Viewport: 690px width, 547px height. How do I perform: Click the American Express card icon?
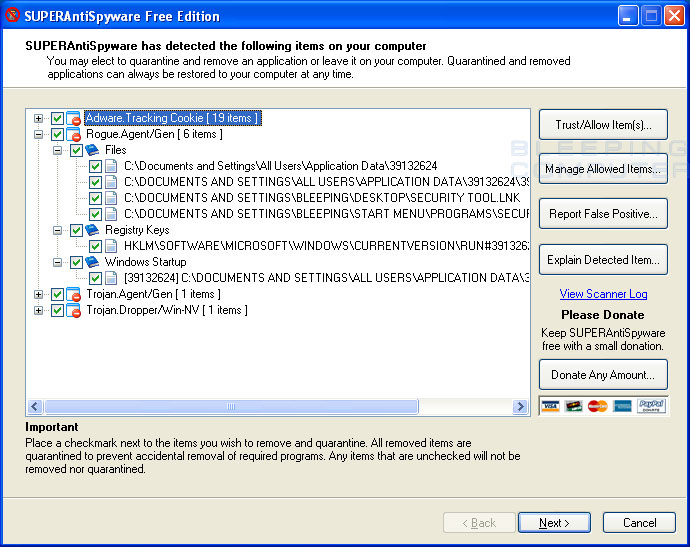pos(622,406)
